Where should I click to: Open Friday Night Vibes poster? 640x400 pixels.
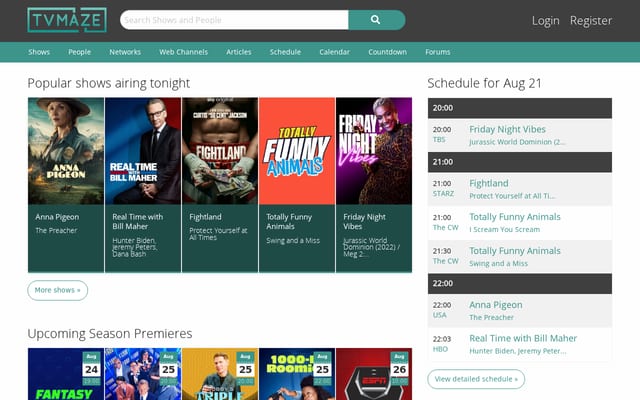click(x=374, y=151)
